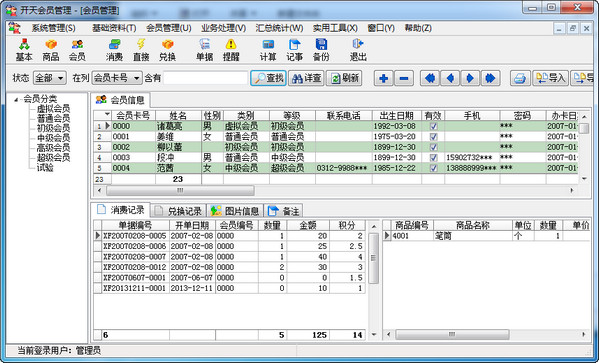This screenshot has width=599, height=363.
Task: Select record XF20131211-0001 in consumption list
Action: (229, 288)
